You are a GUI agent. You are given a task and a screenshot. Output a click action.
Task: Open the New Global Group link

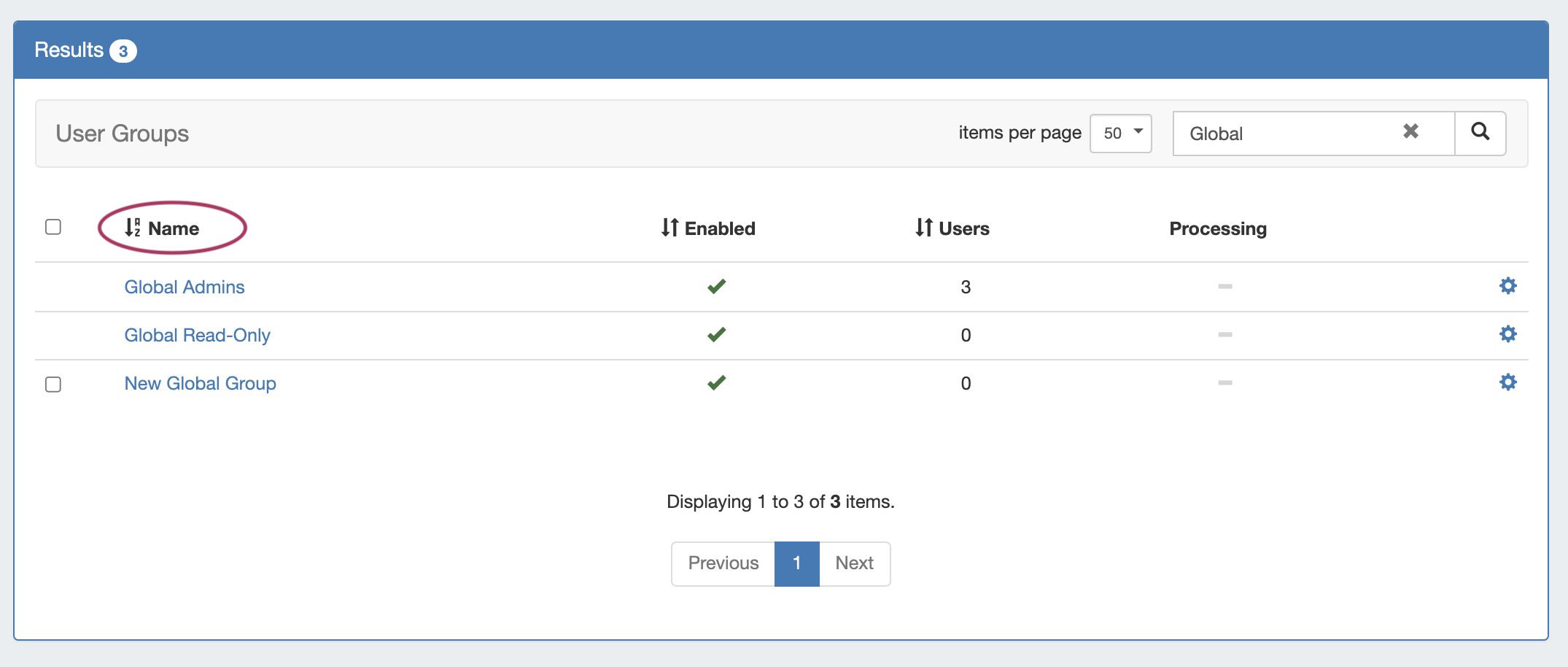[x=200, y=383]
